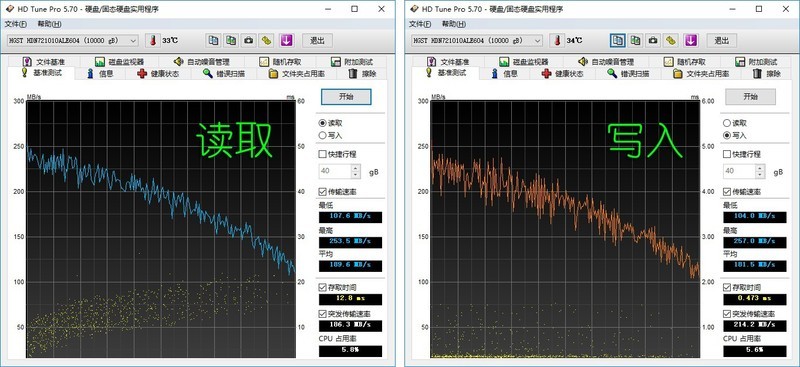Image resolution: width=800 pixels, height=367 pixels.
Task: Uncheck 突发传输速率 in read-test window
Action: (x=322, y=314)
